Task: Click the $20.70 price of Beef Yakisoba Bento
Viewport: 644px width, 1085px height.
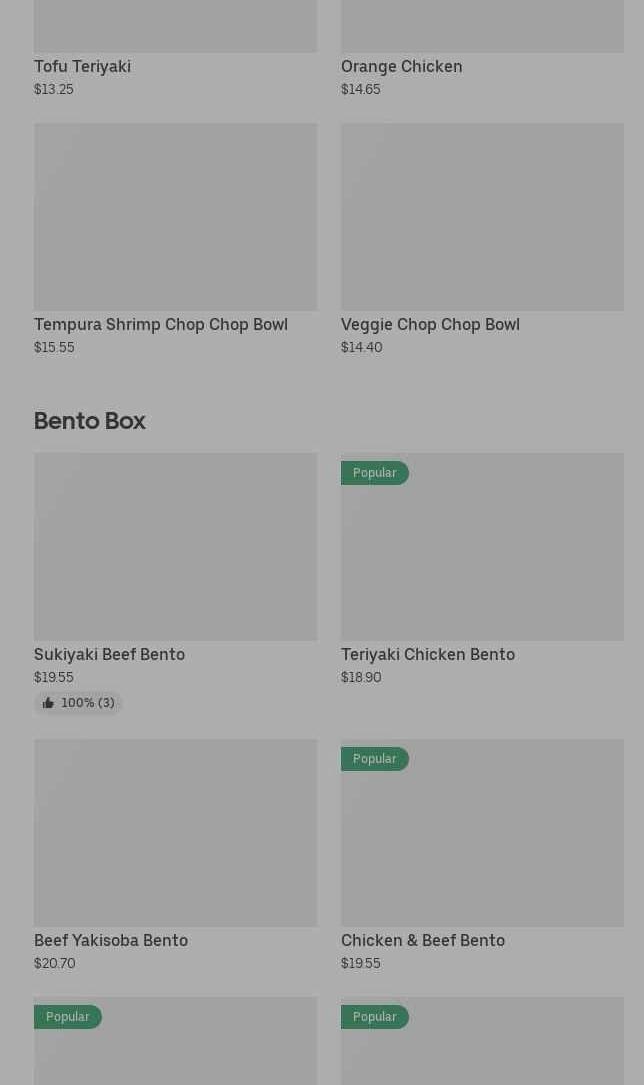Action: (54, 963)
